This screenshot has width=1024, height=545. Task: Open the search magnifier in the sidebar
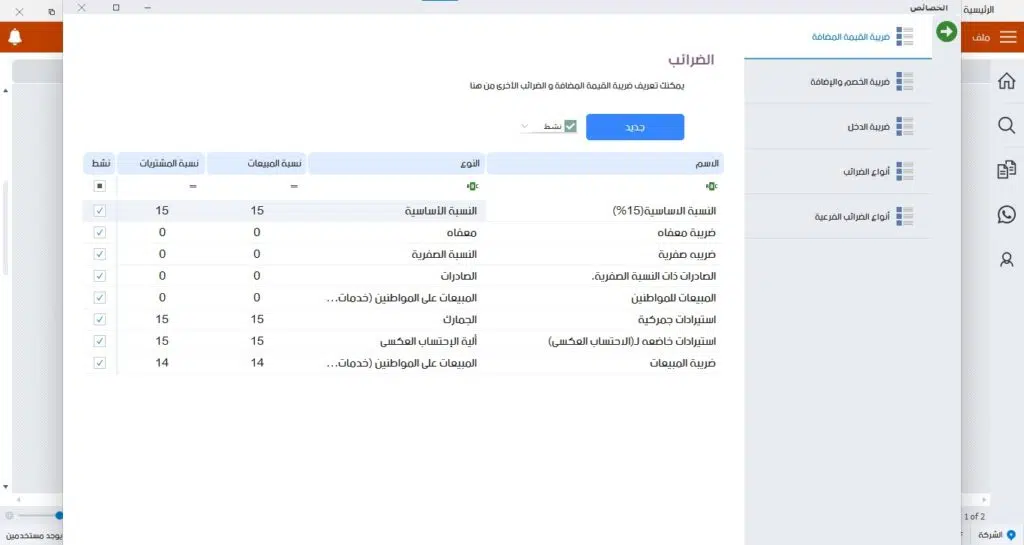[x=1006, y=125]
